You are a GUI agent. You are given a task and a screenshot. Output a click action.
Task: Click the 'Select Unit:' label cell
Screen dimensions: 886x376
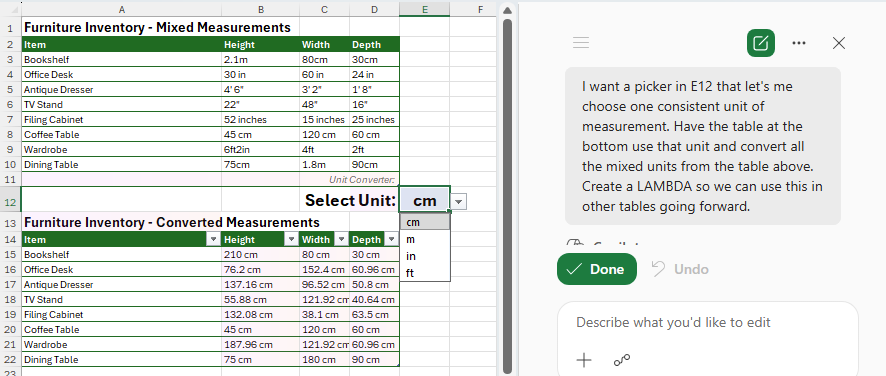350,200
